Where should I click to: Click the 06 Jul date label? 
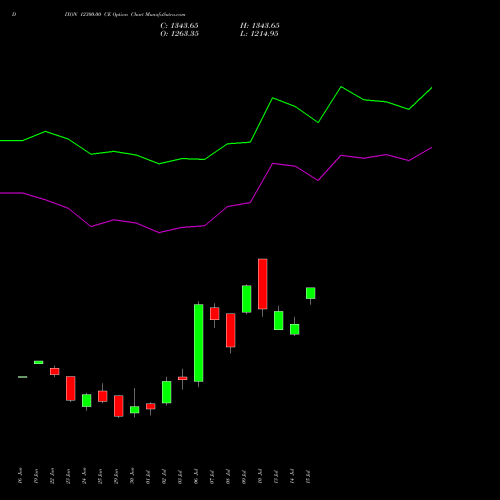(196, 476)
